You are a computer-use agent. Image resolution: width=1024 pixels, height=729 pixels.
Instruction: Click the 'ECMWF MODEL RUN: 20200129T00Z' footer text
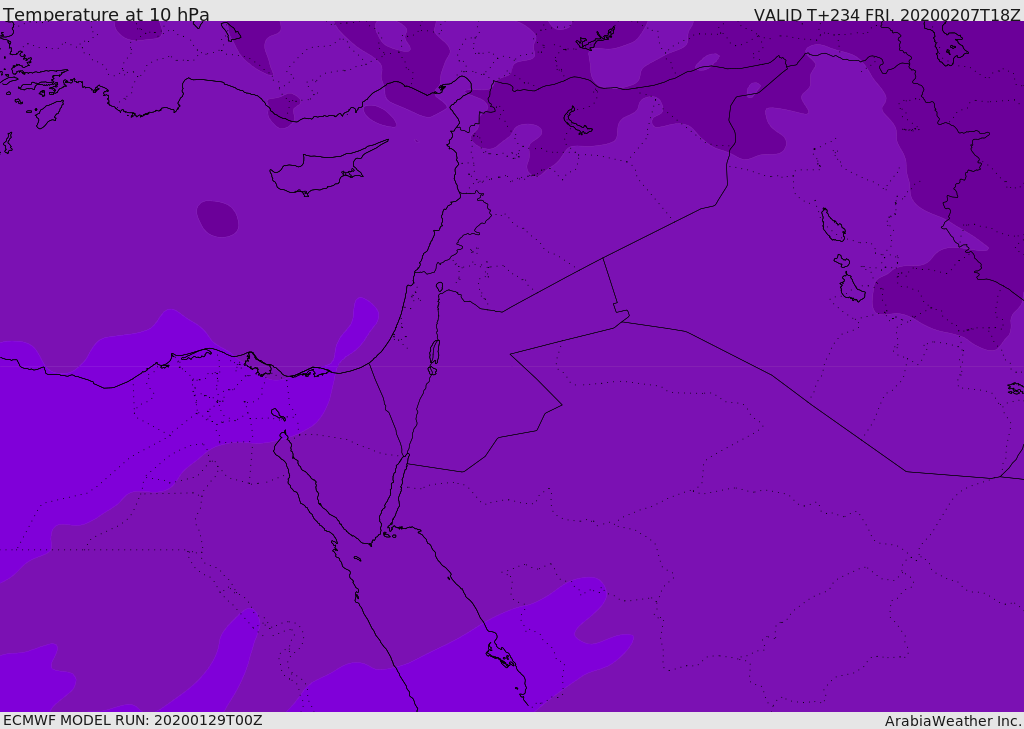point(133,720)
